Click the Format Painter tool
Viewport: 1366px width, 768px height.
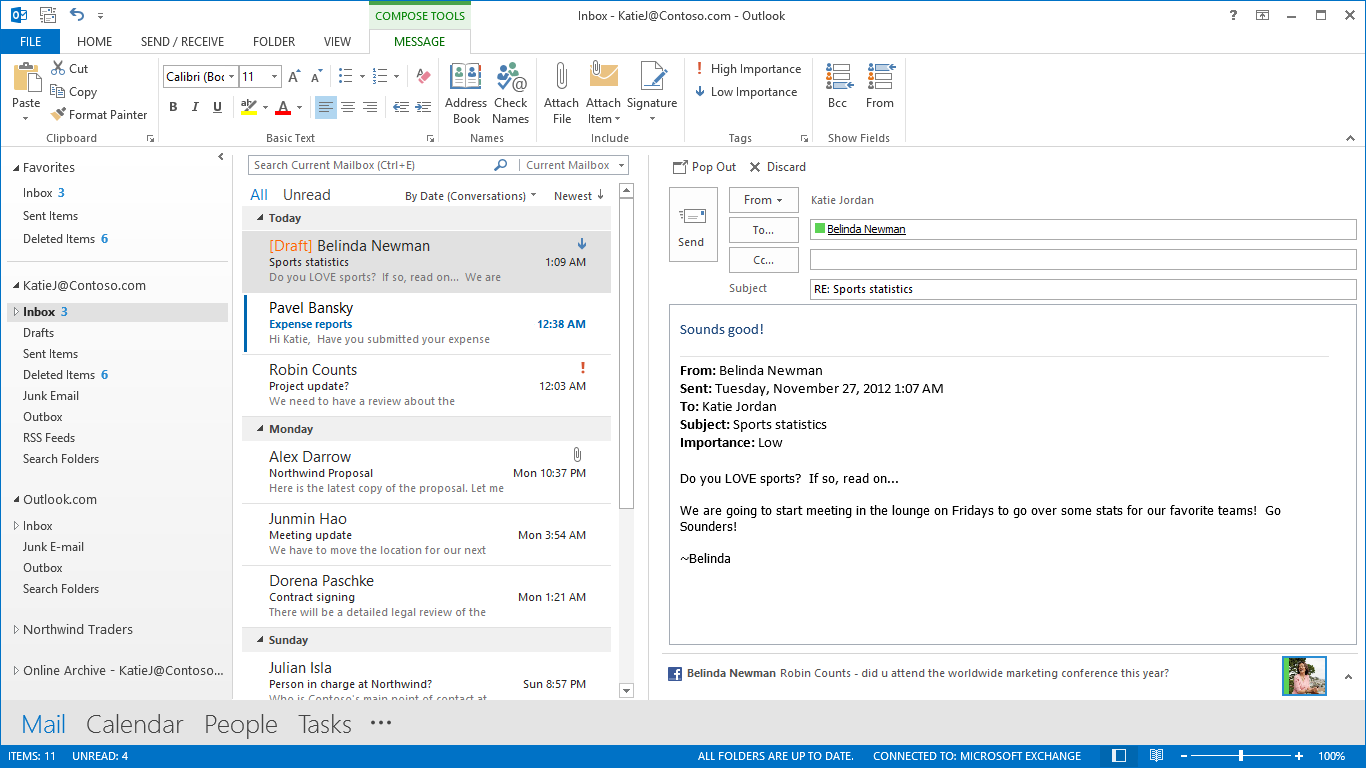pyautogui.click(x=99, y=115)
